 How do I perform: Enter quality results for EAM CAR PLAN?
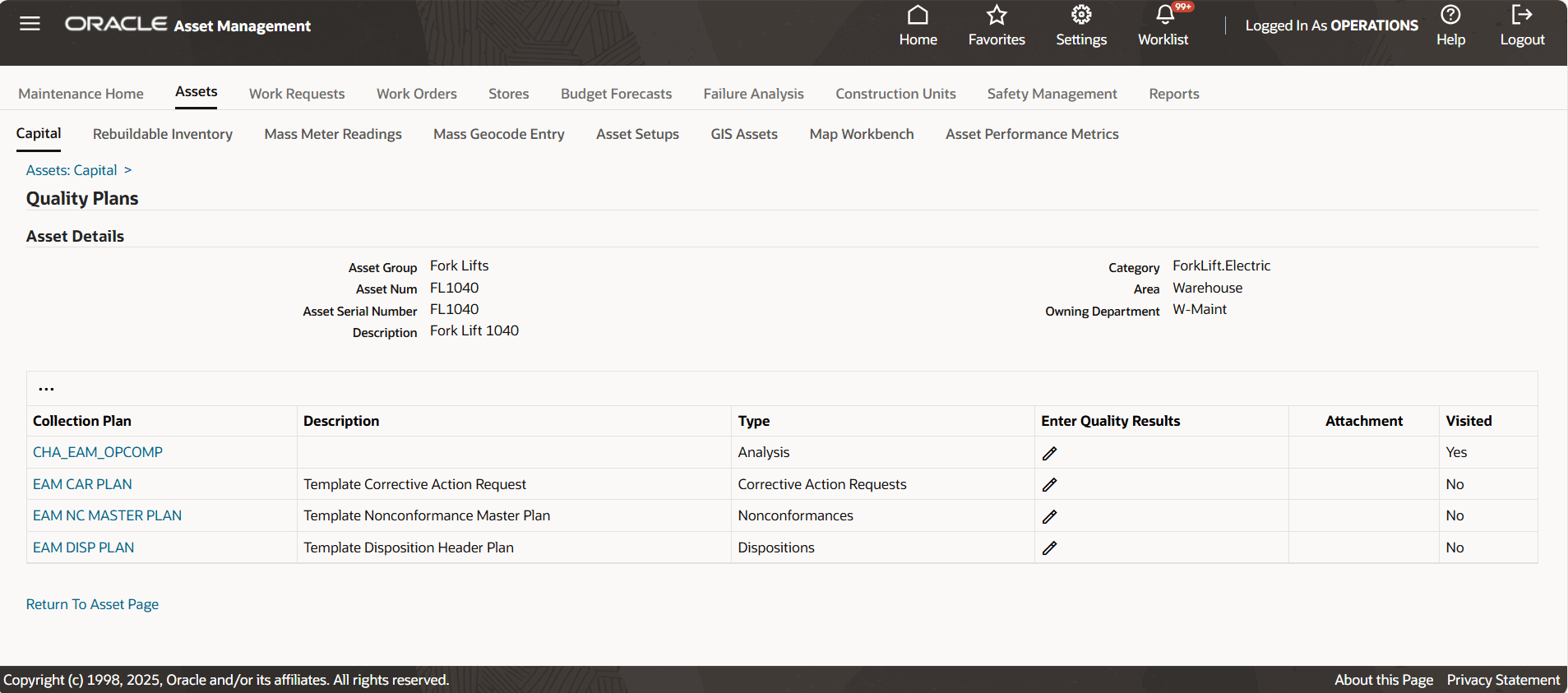(1049, 485)
